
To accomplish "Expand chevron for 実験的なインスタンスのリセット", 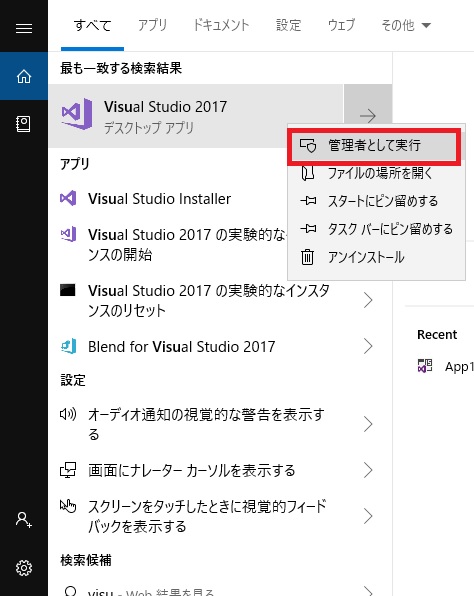I will (x=368, y=300).
